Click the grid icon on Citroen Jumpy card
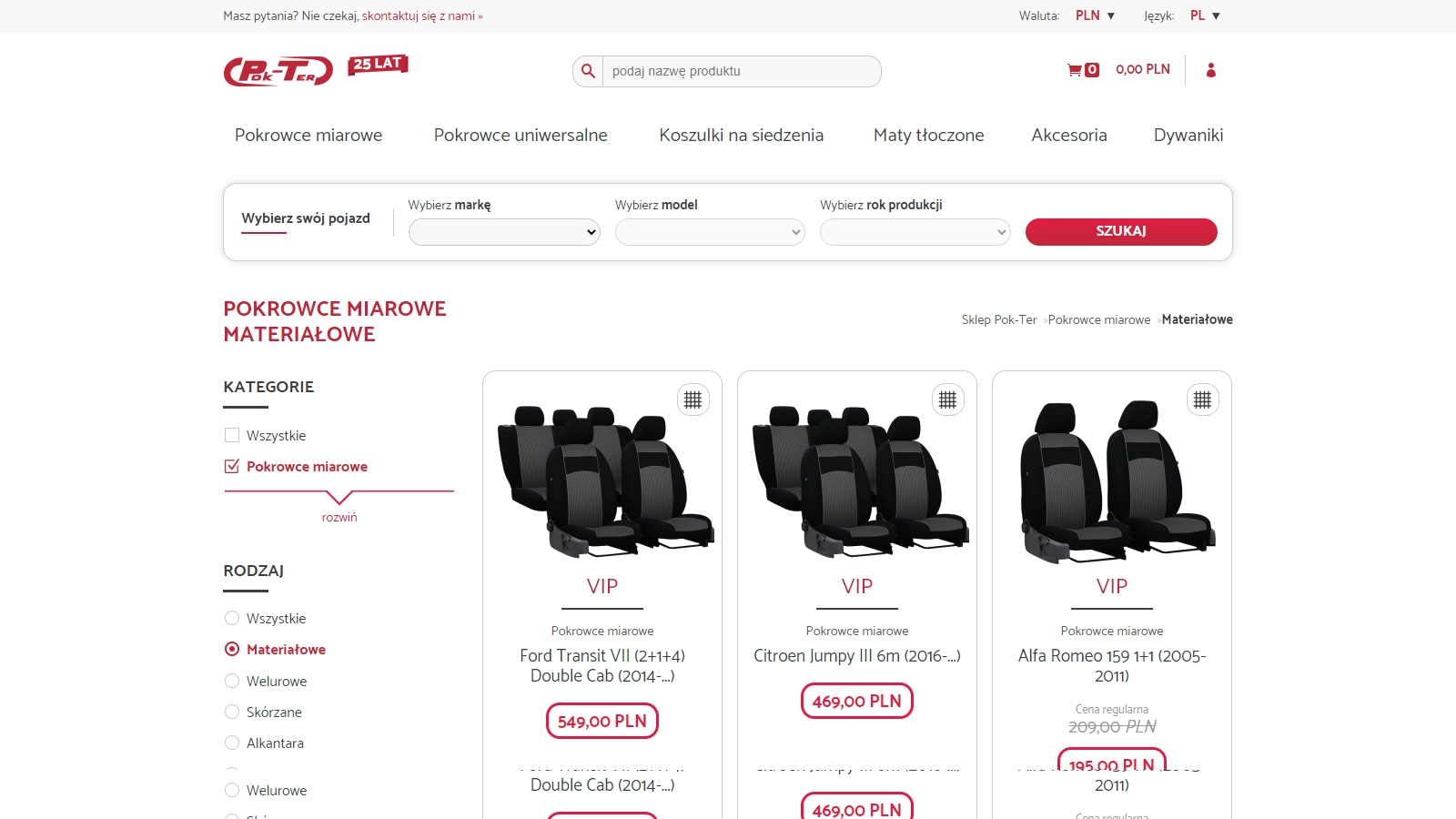The width and height of the screenshot is (1456, 819). pyautogui.click(x=948, y=399)
